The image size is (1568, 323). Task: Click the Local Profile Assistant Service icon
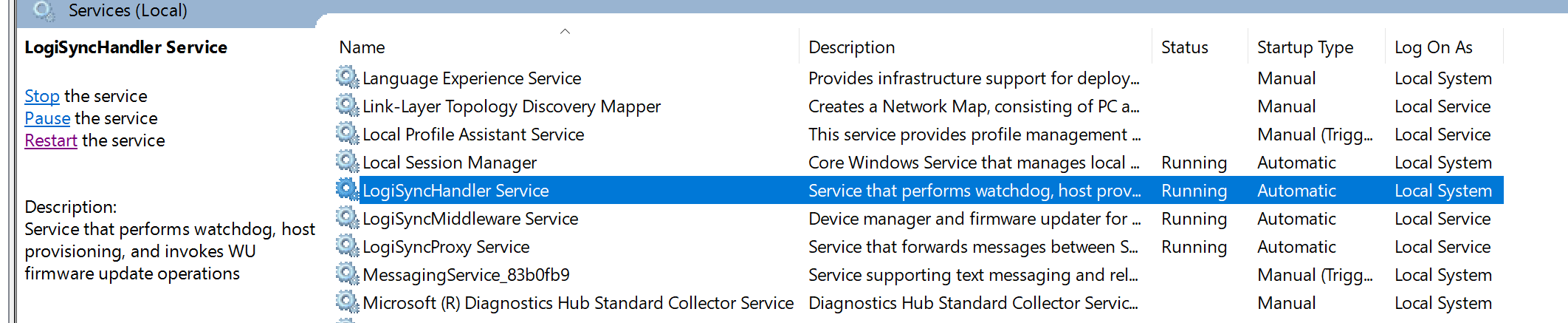347,133
